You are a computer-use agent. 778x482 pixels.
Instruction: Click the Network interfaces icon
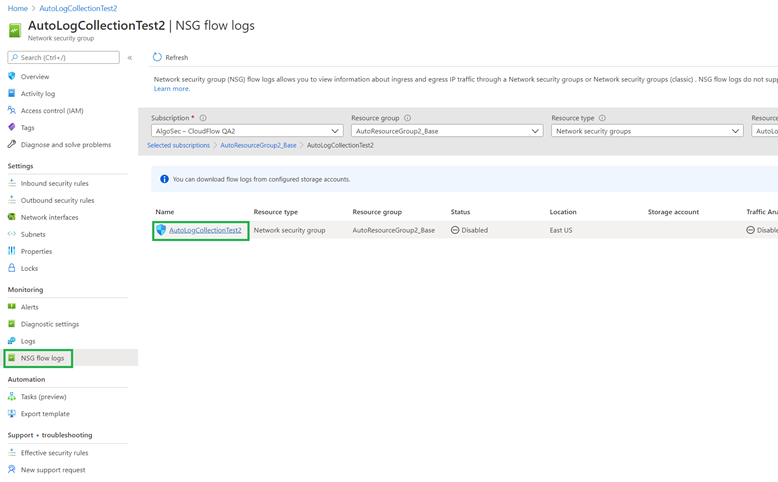(12, 217)
